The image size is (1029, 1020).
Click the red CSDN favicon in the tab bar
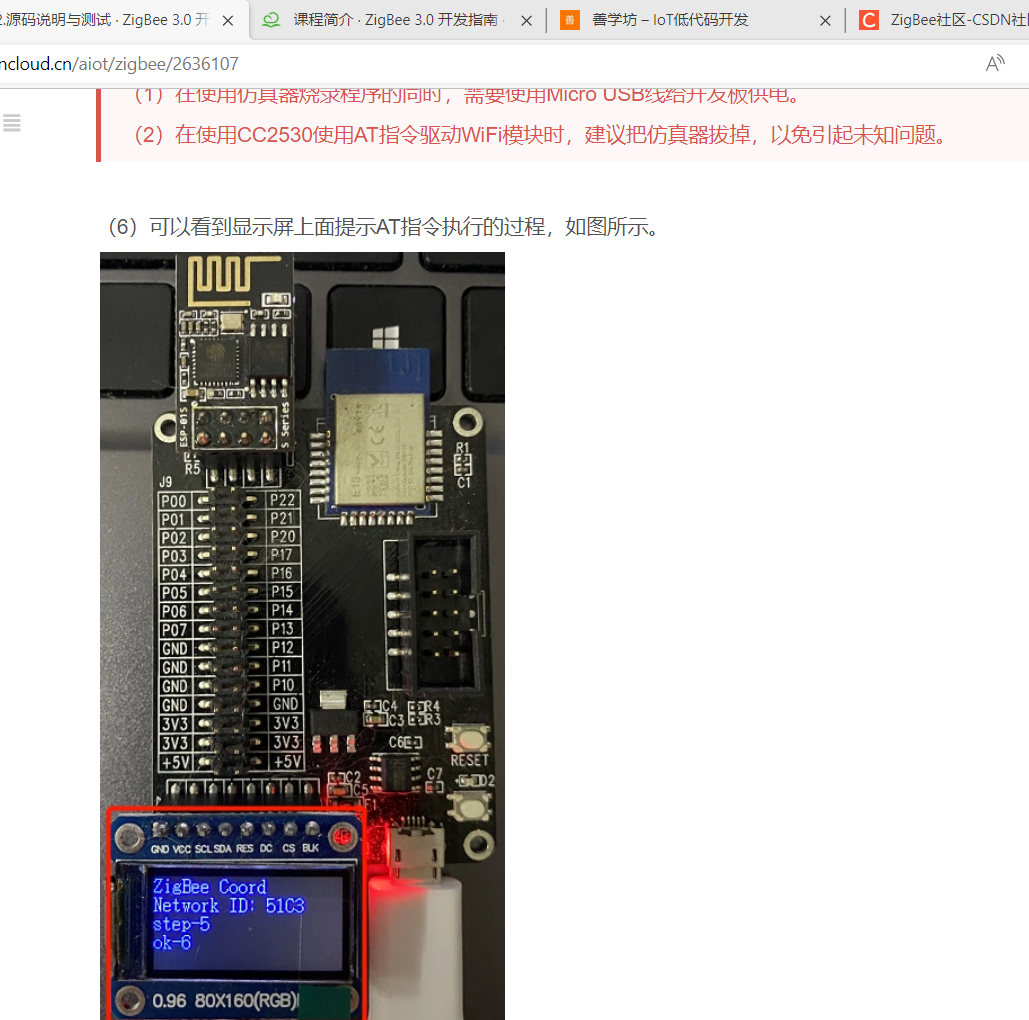869,20
